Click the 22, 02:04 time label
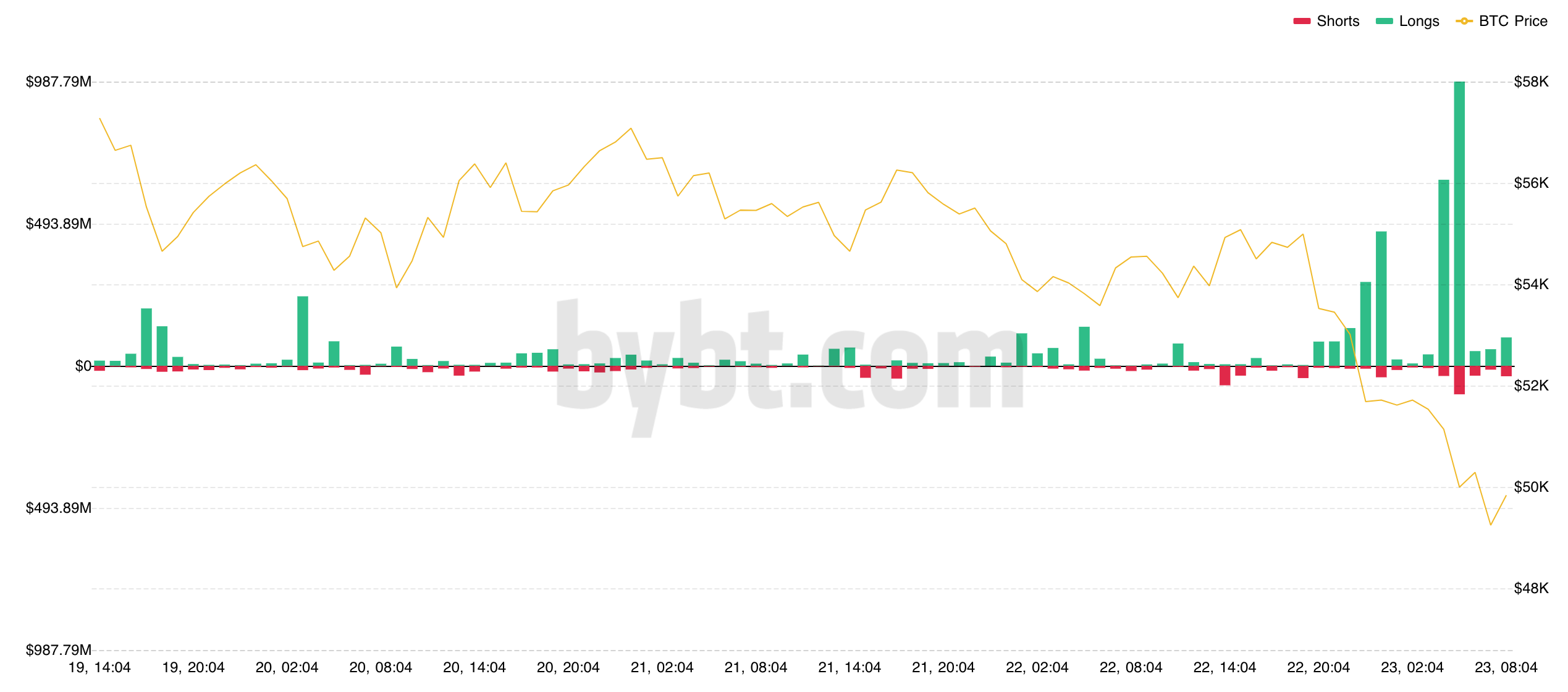1568x692 pixels. pyautogui.click(x=1037, y=668)
